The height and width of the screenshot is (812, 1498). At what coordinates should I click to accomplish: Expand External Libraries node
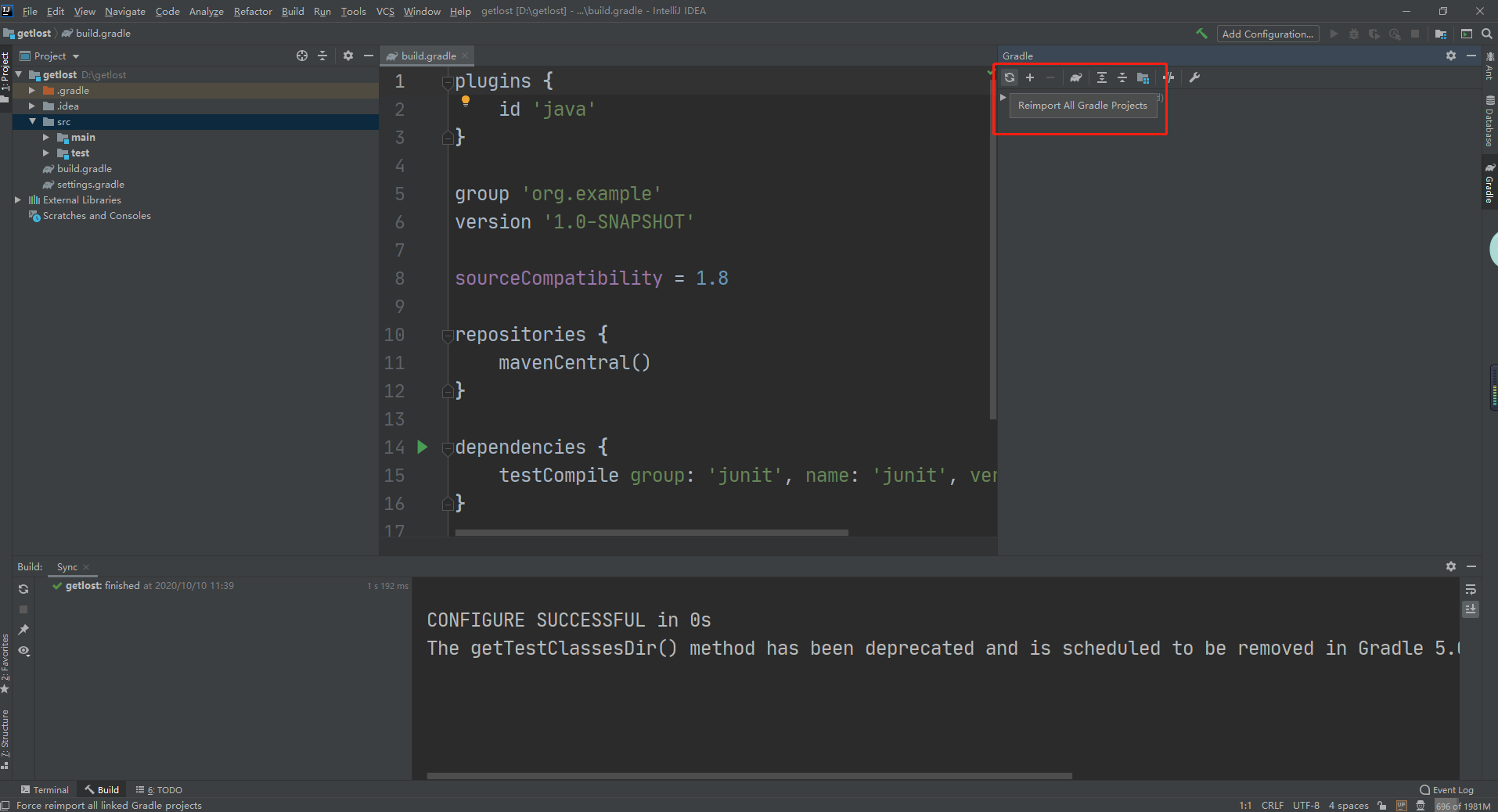(18, 199)
